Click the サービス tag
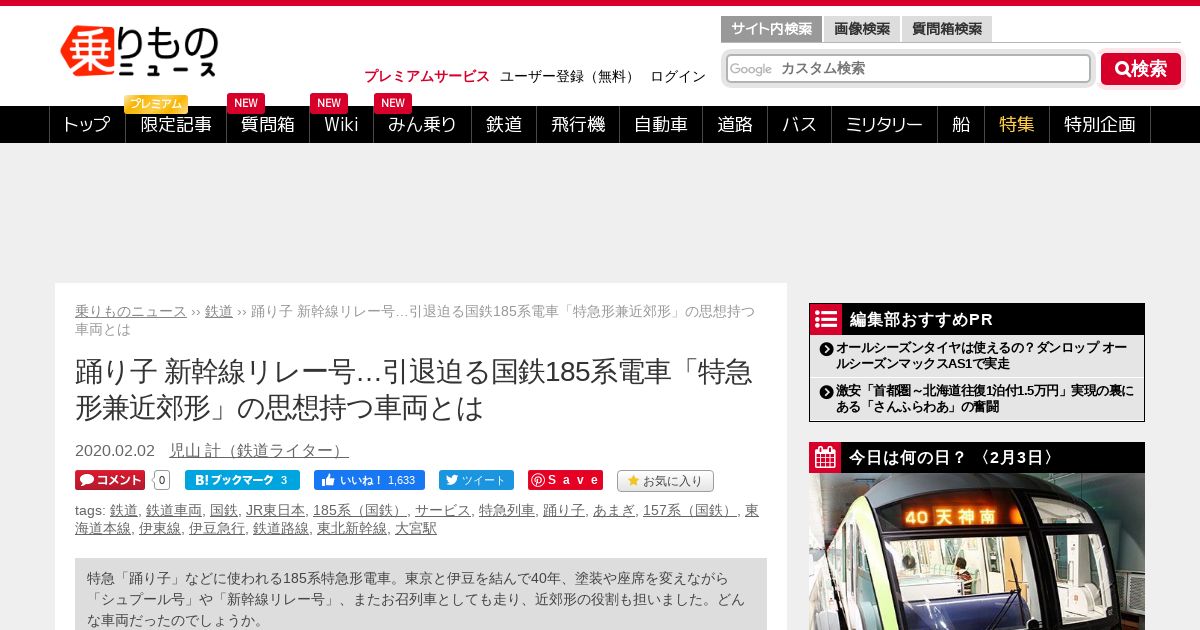The width and height of the screenshot is (1200, 630). (443, 510)
